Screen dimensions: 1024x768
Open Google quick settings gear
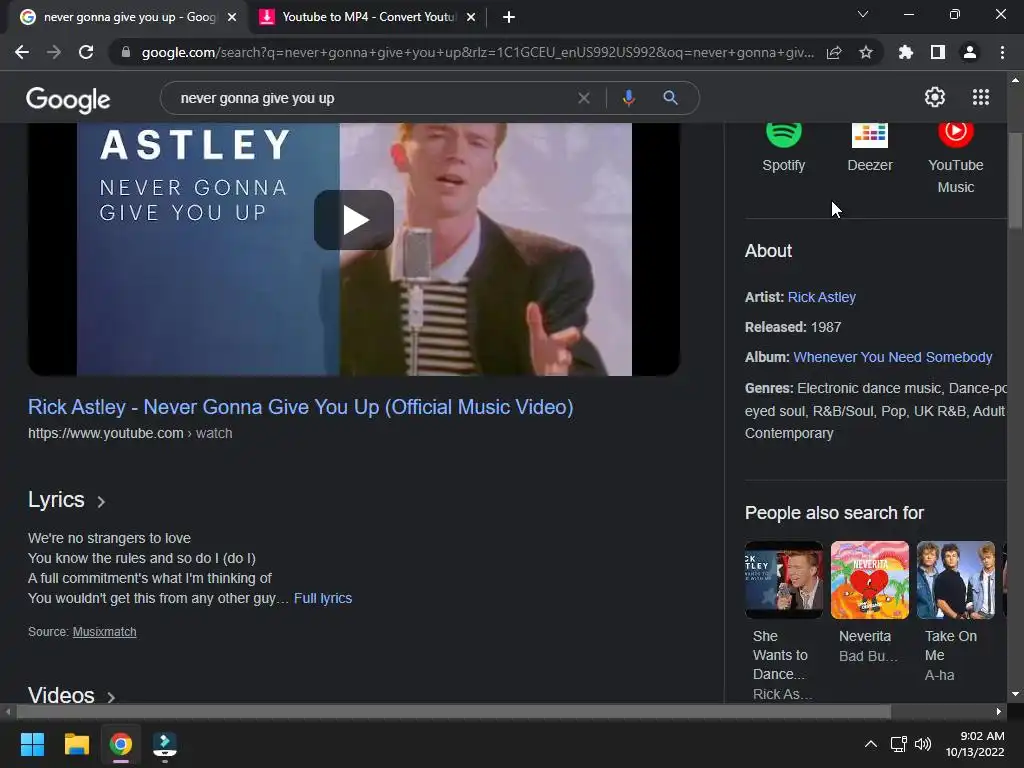[x=935, y=97]
